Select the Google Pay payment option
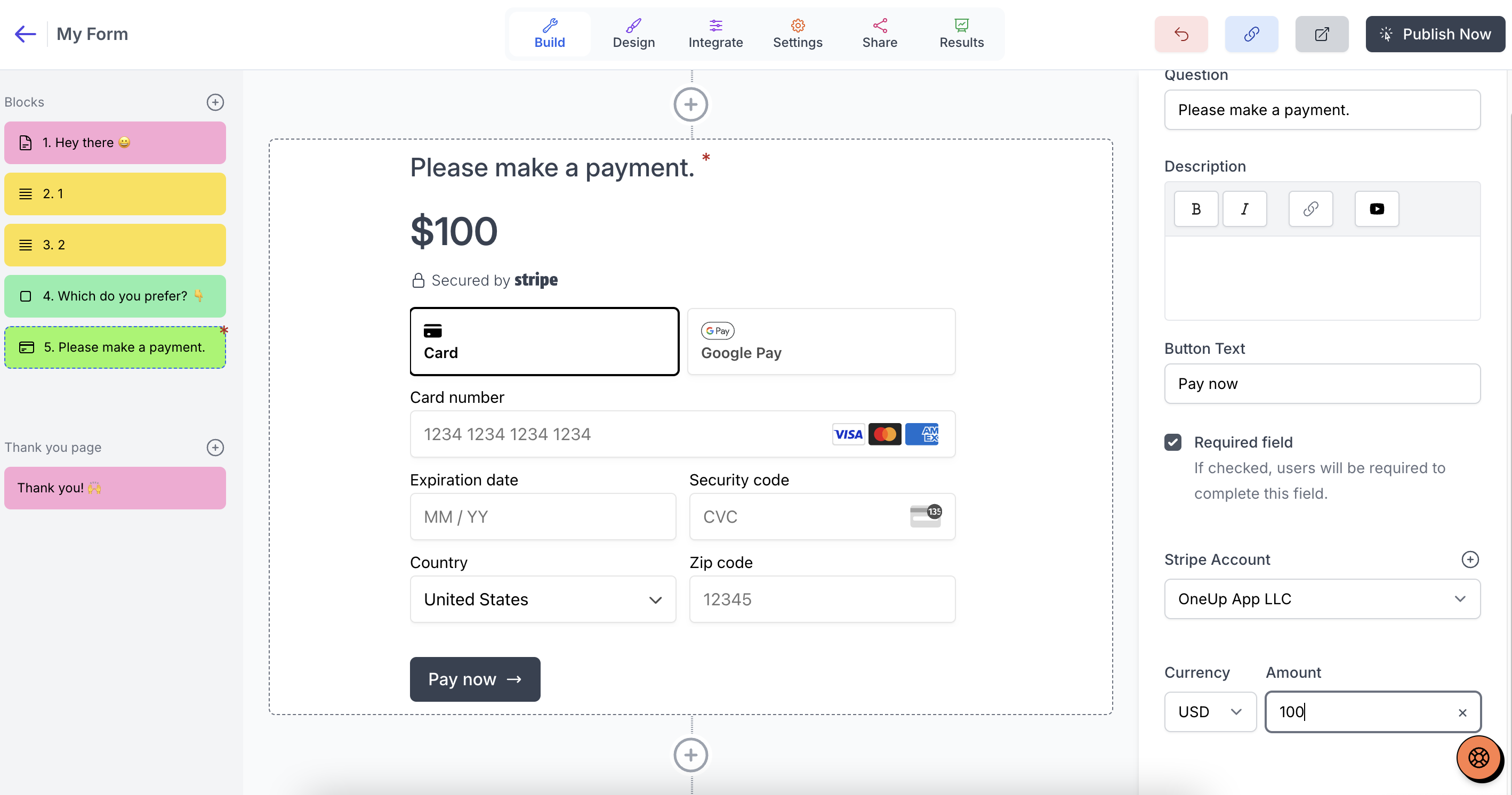1512x795 pixels. pos(821,342)
